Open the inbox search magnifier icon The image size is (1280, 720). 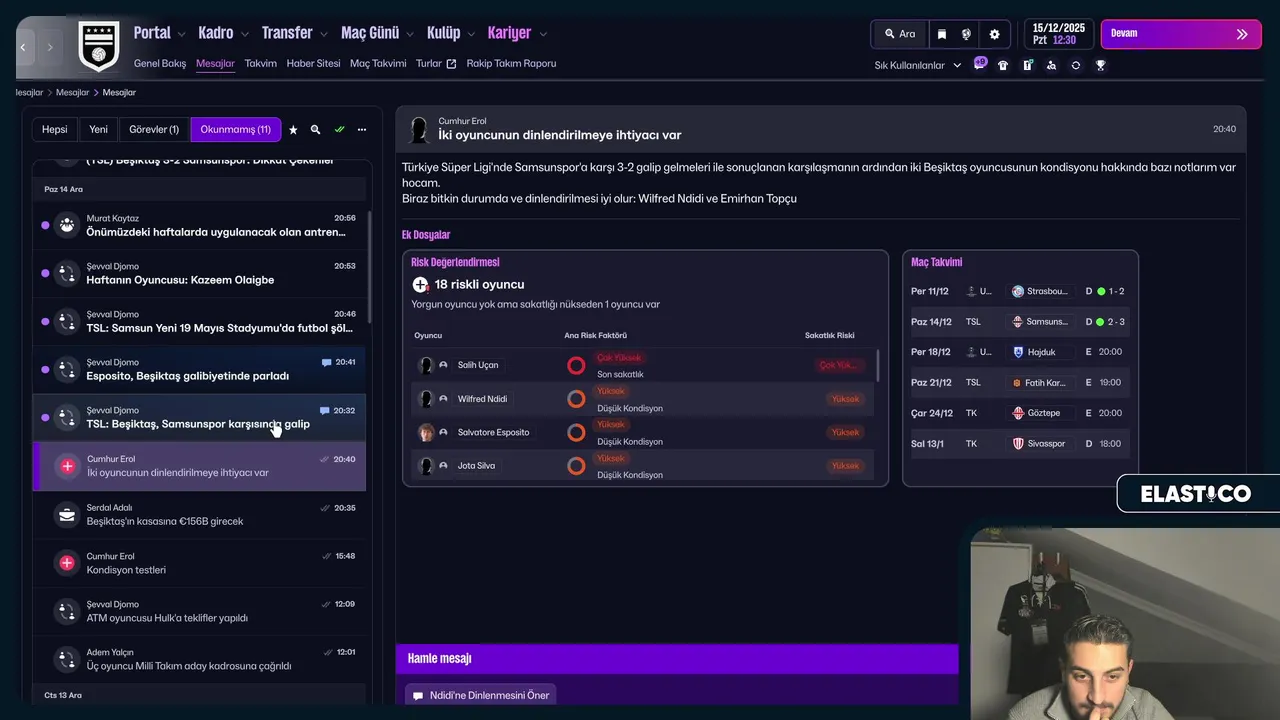[315, 130]
